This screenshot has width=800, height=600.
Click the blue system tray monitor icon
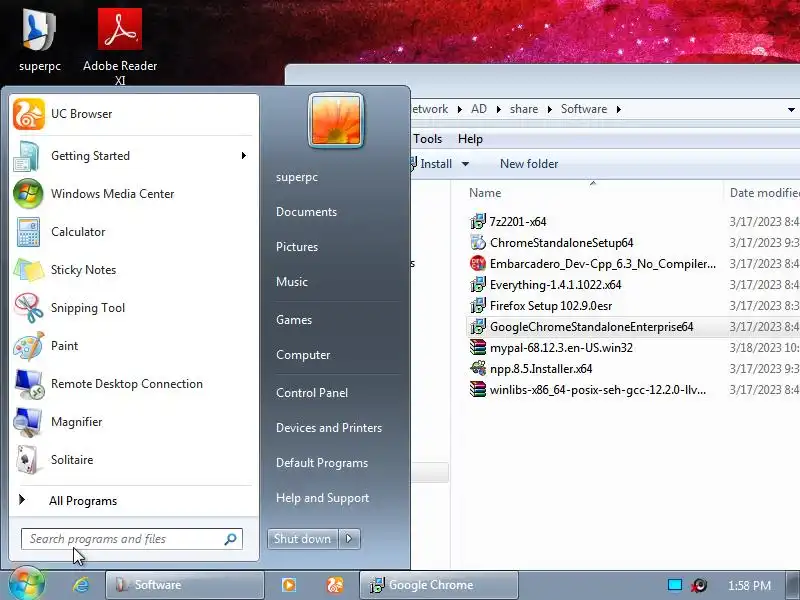[675, 585]
